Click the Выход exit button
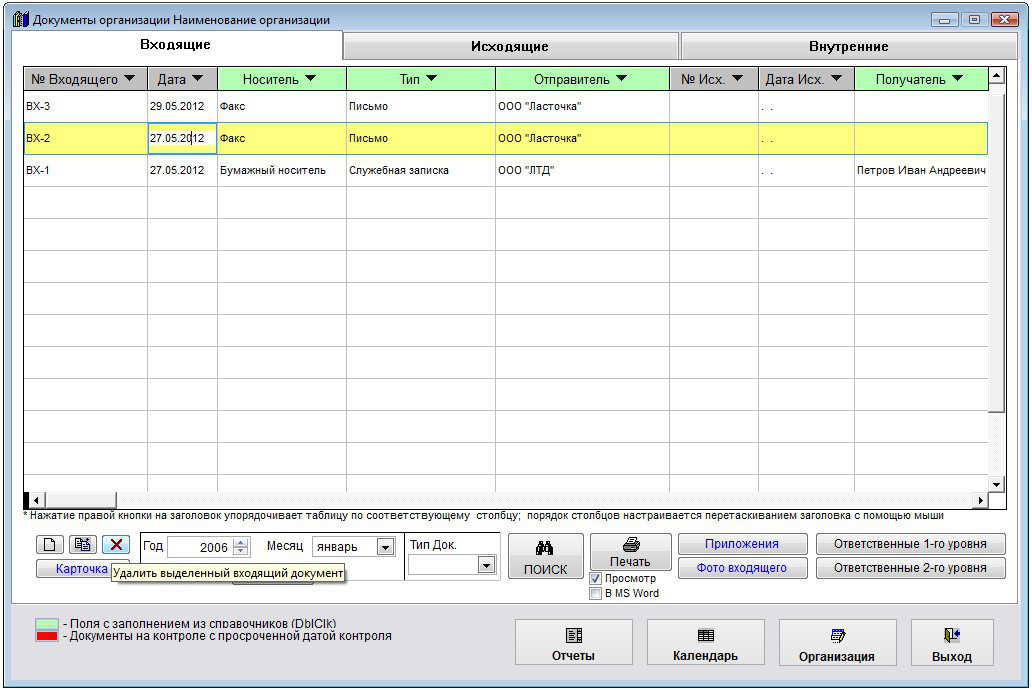This screenshot has height=690, width=1032. [952, 643]
